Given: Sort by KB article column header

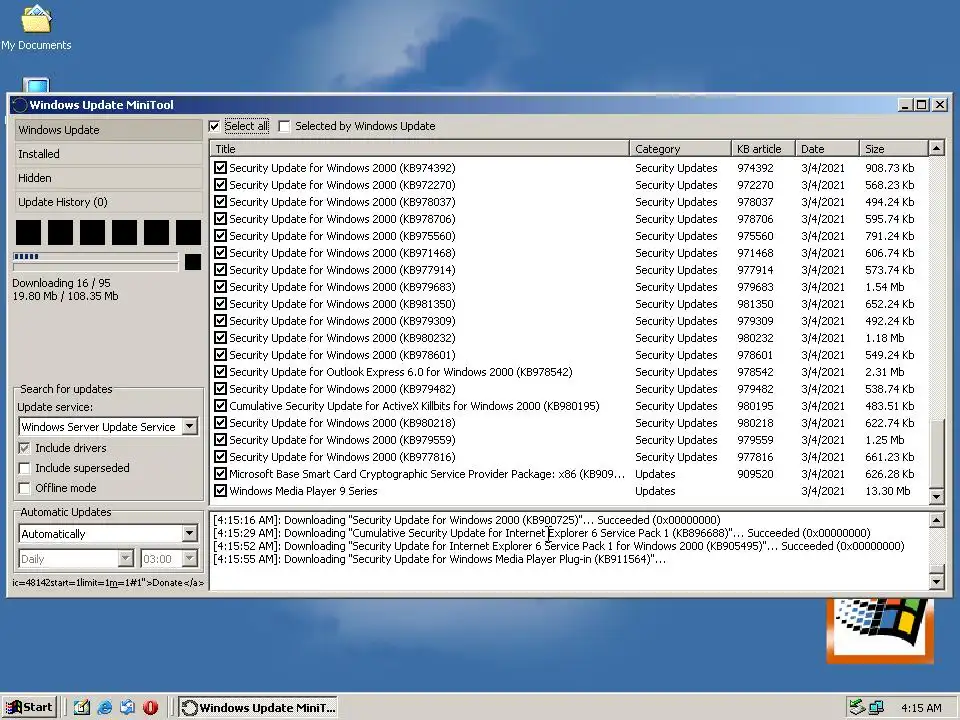Looking at the screenshot, I should 763,149.
